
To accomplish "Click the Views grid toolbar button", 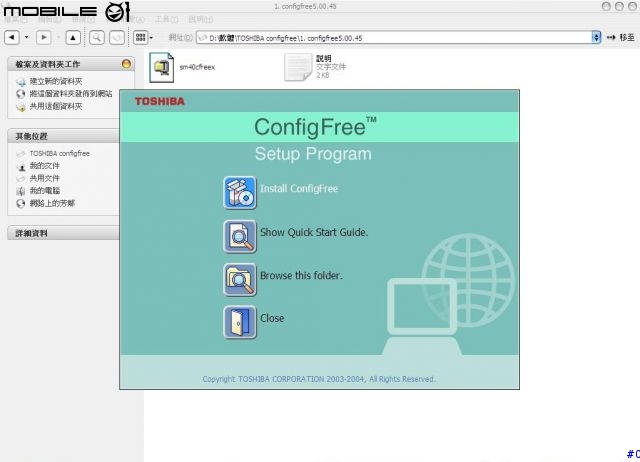I will point(140,38).
